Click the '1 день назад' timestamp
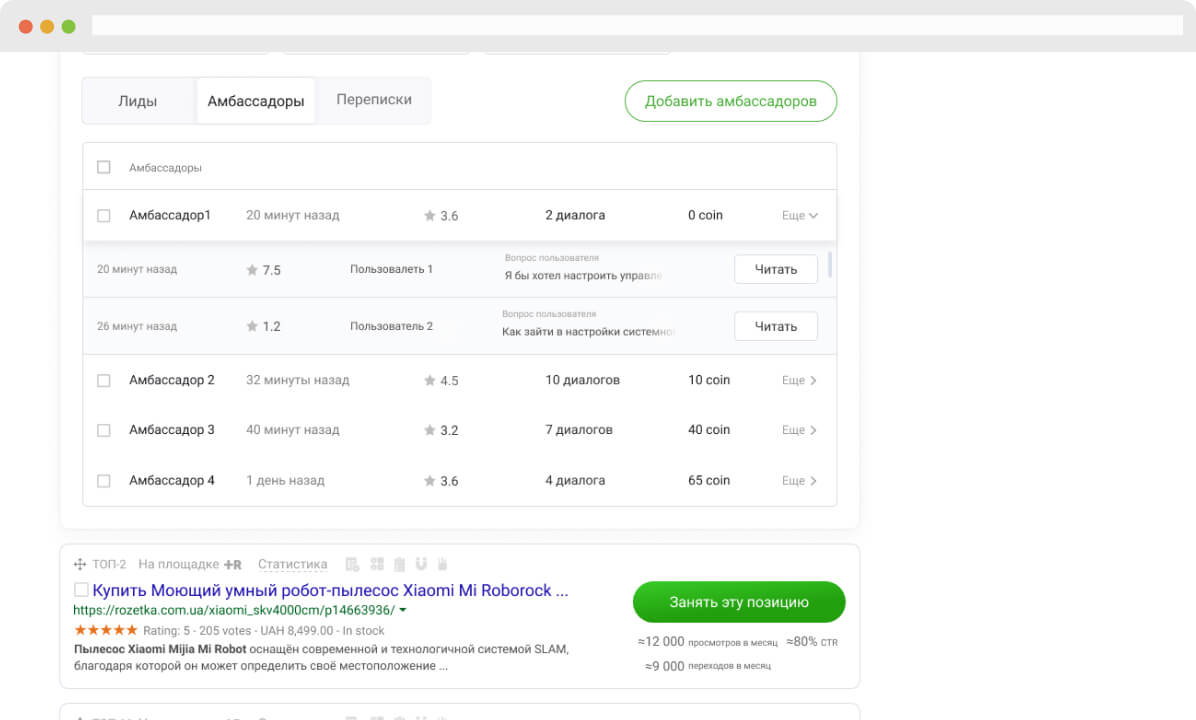Screen dimensions: 1196x720 click(x=285, y=481)
